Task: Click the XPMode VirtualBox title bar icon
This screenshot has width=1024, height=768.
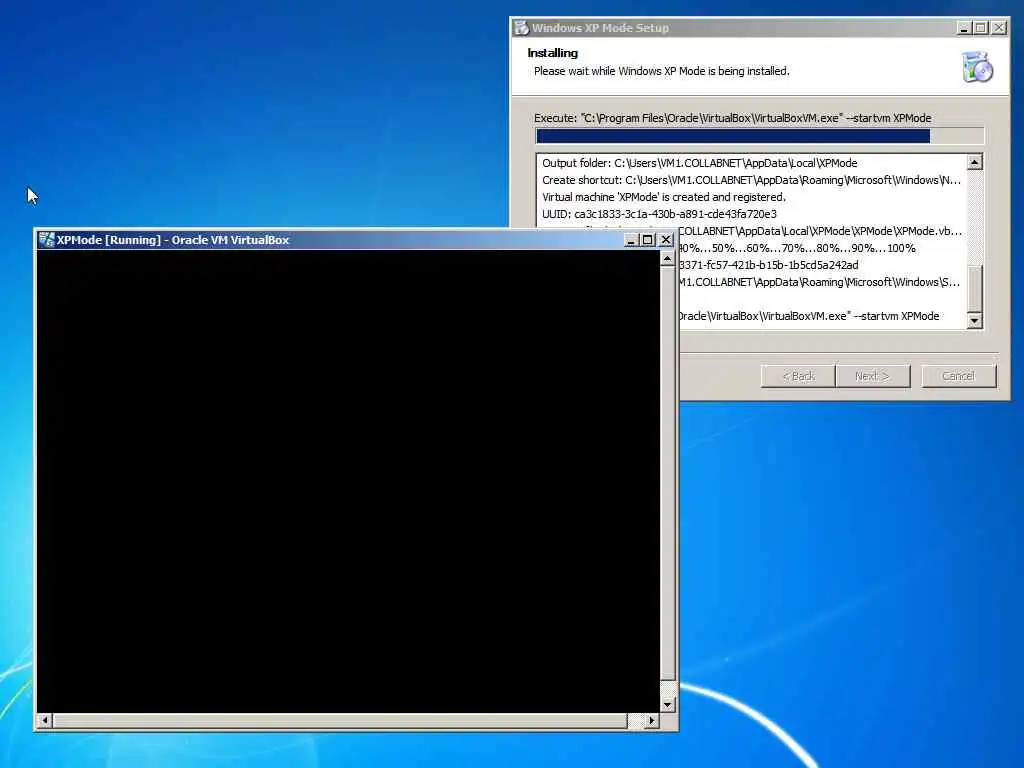Action: click(46, 240)
